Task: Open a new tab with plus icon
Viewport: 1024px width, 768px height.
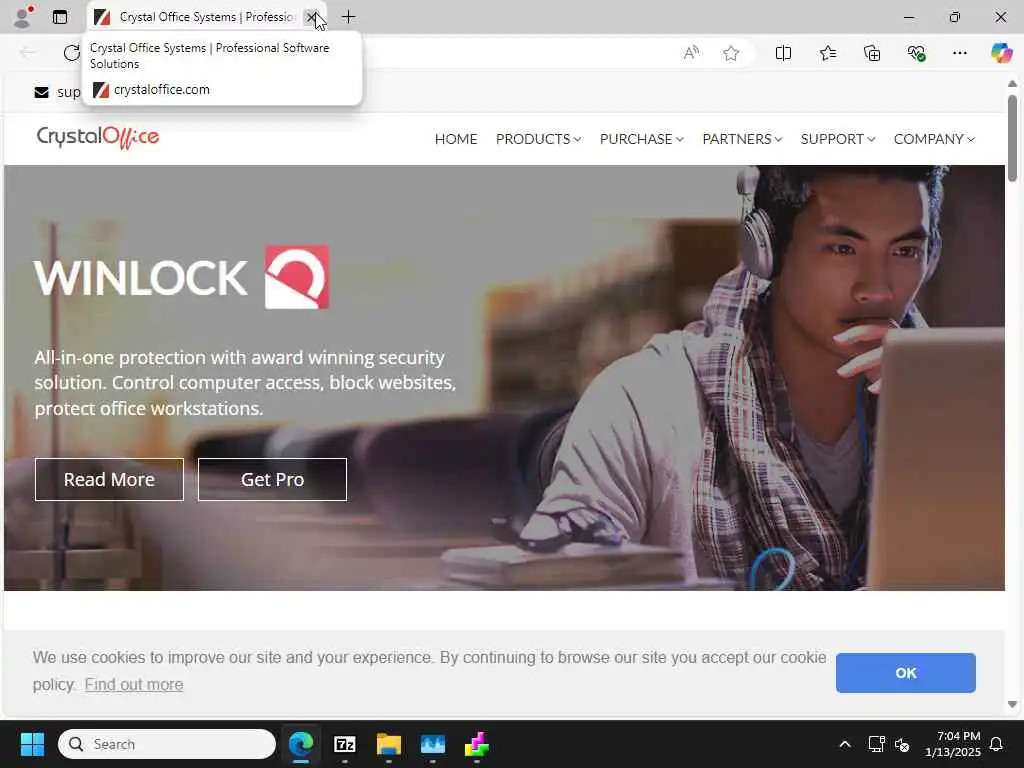Action: 349,17
